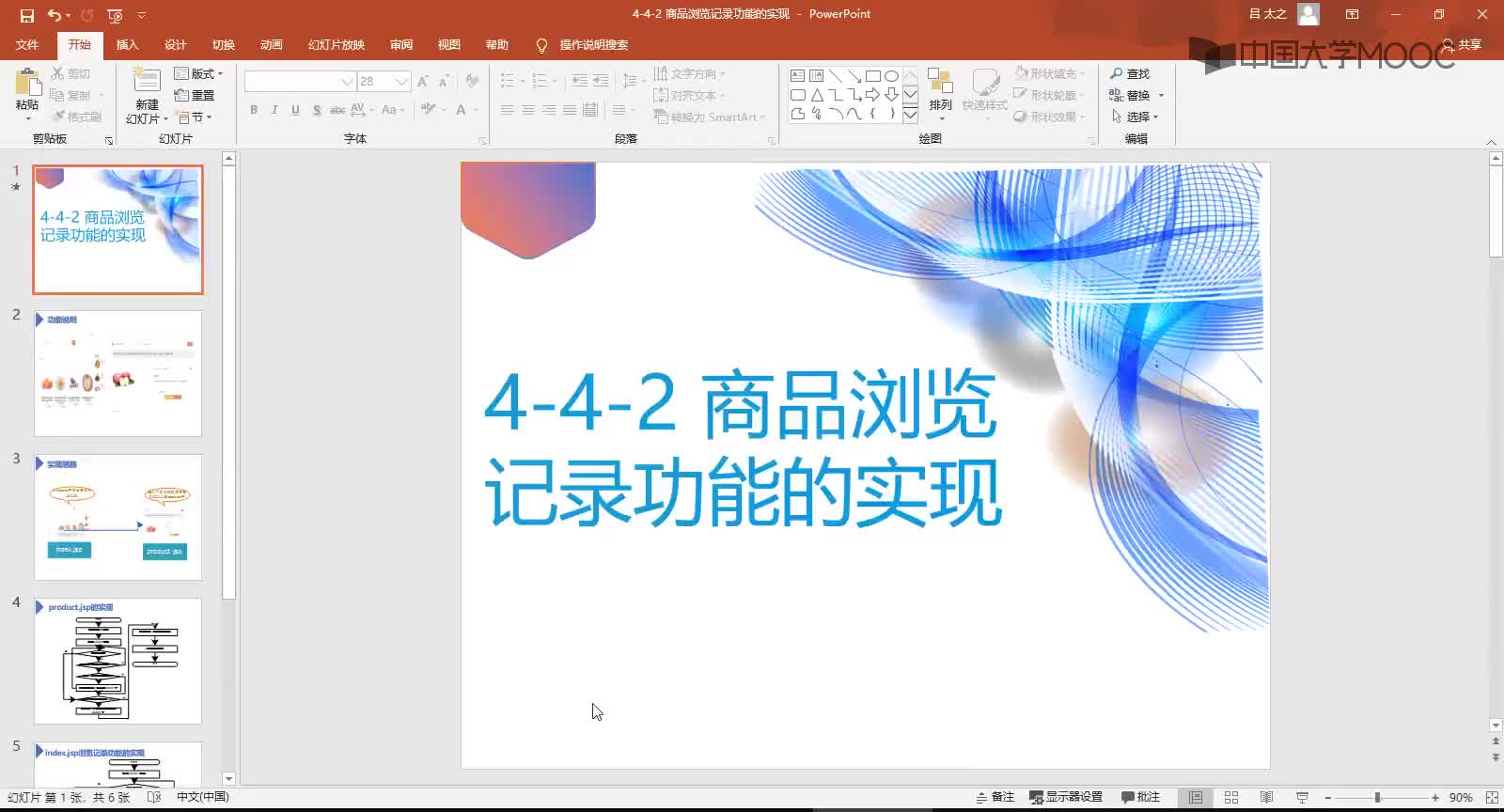Switch to slide sorter view icon
This screenshot has height=812, width=1504.
tap(1231, 797)
